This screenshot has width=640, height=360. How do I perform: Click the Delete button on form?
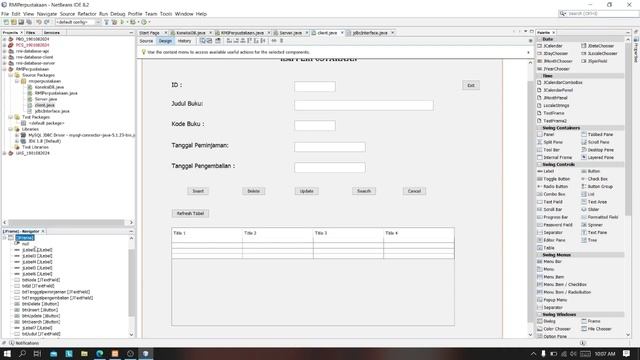click(x=253, y=191)
